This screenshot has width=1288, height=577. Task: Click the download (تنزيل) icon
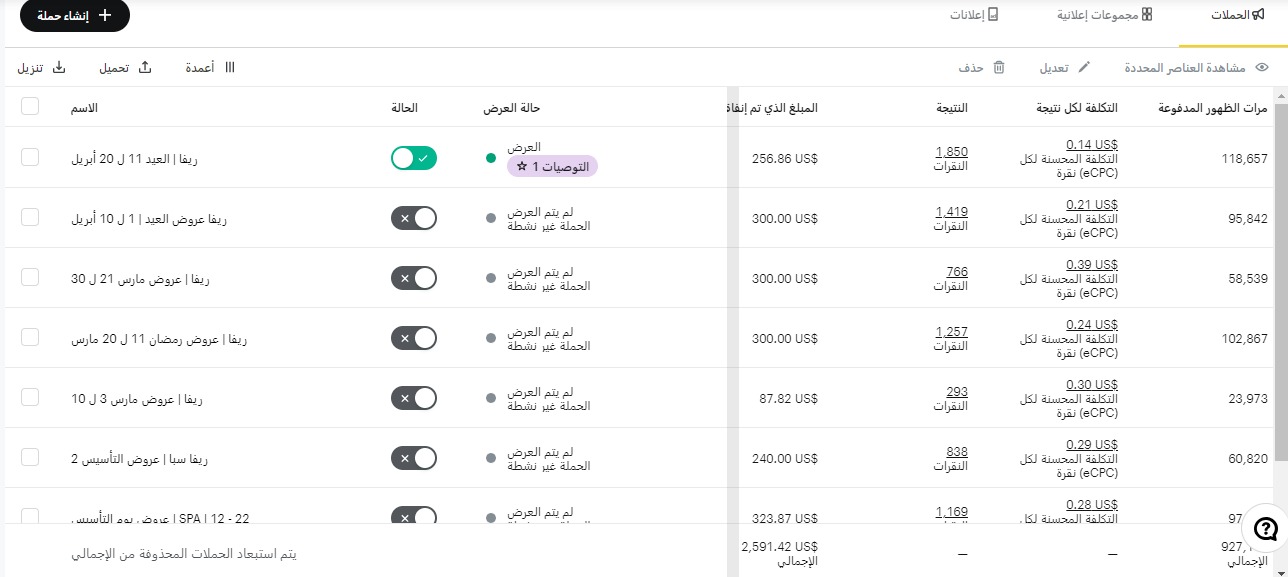coord(58,67)
